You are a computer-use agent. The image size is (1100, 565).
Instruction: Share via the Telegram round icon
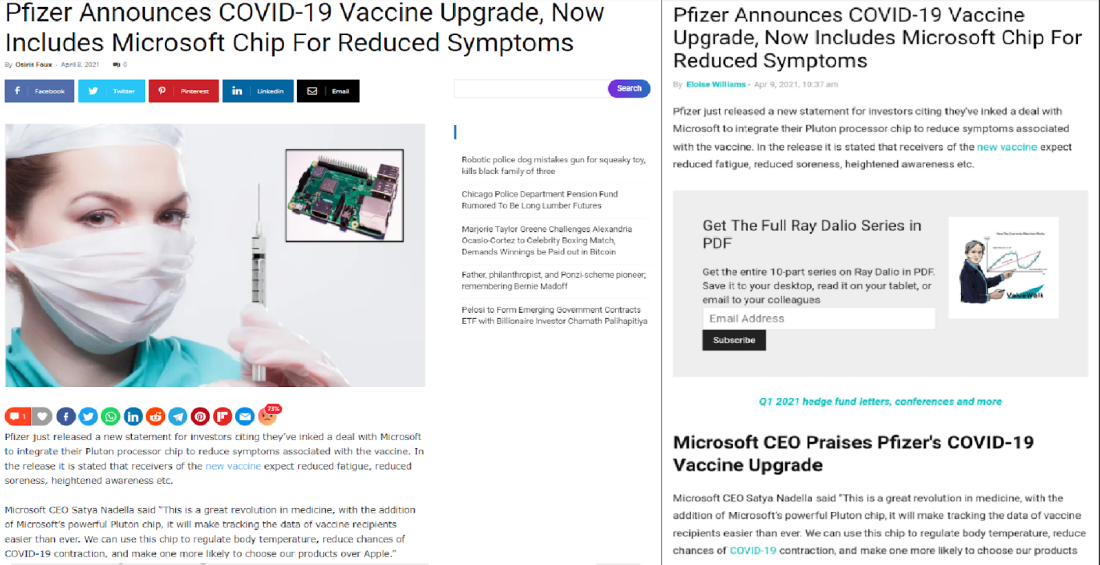point(177,416)
